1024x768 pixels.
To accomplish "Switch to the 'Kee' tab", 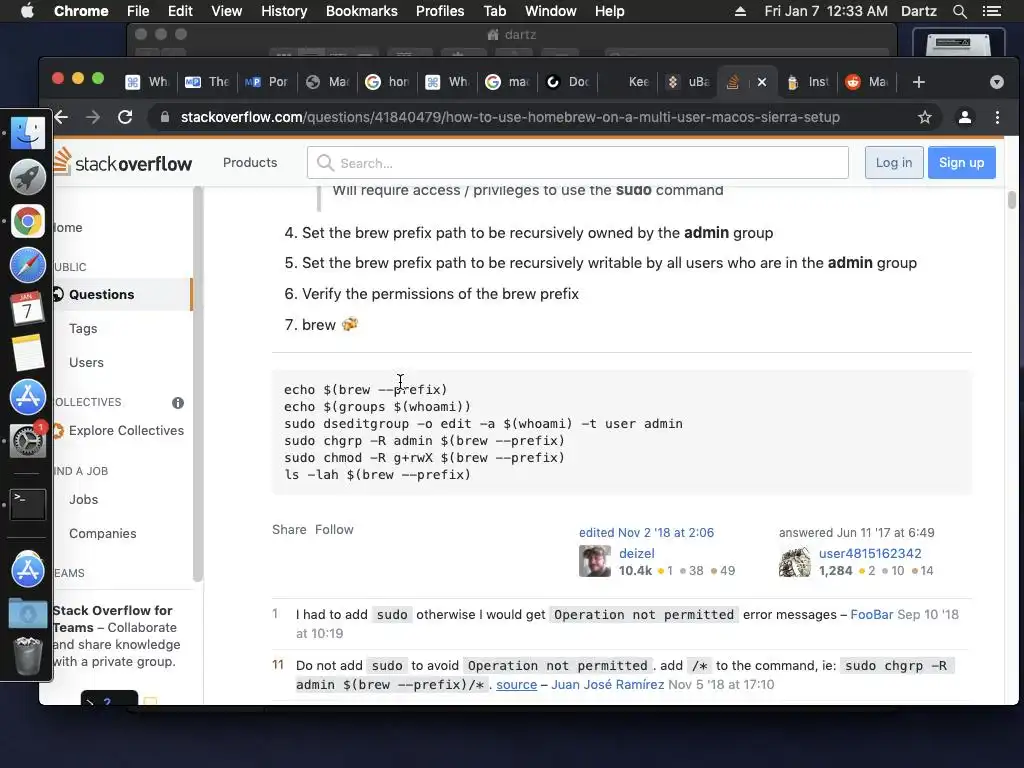I will (628, 82).
